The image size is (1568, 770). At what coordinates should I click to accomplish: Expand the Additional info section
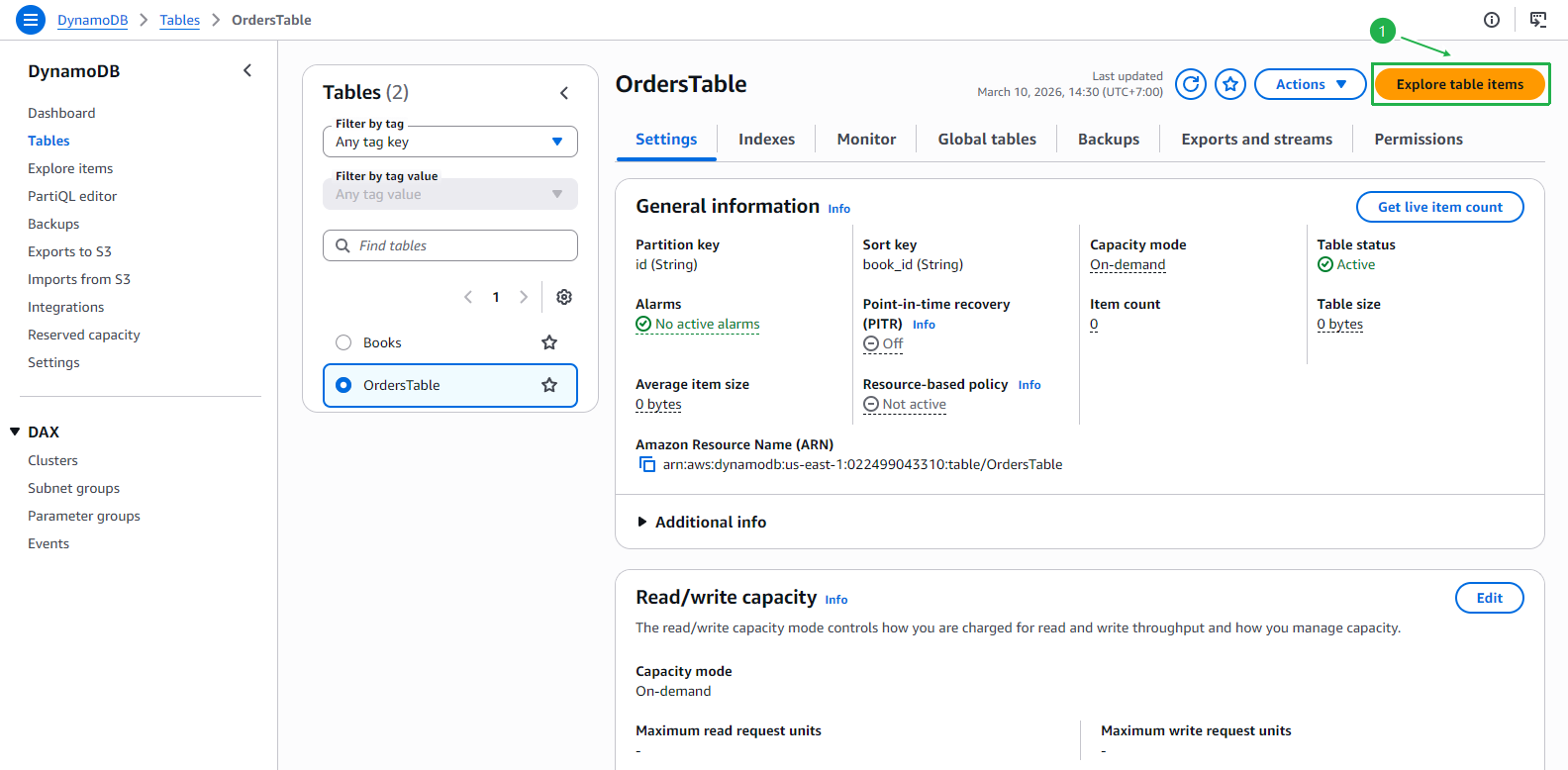click(x=702, y=522)
